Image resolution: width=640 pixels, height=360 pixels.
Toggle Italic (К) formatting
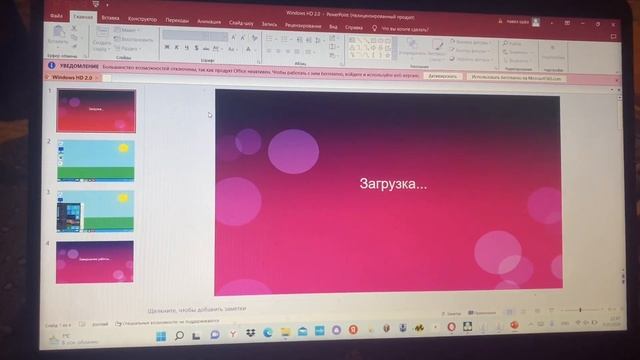coord(176,48)
